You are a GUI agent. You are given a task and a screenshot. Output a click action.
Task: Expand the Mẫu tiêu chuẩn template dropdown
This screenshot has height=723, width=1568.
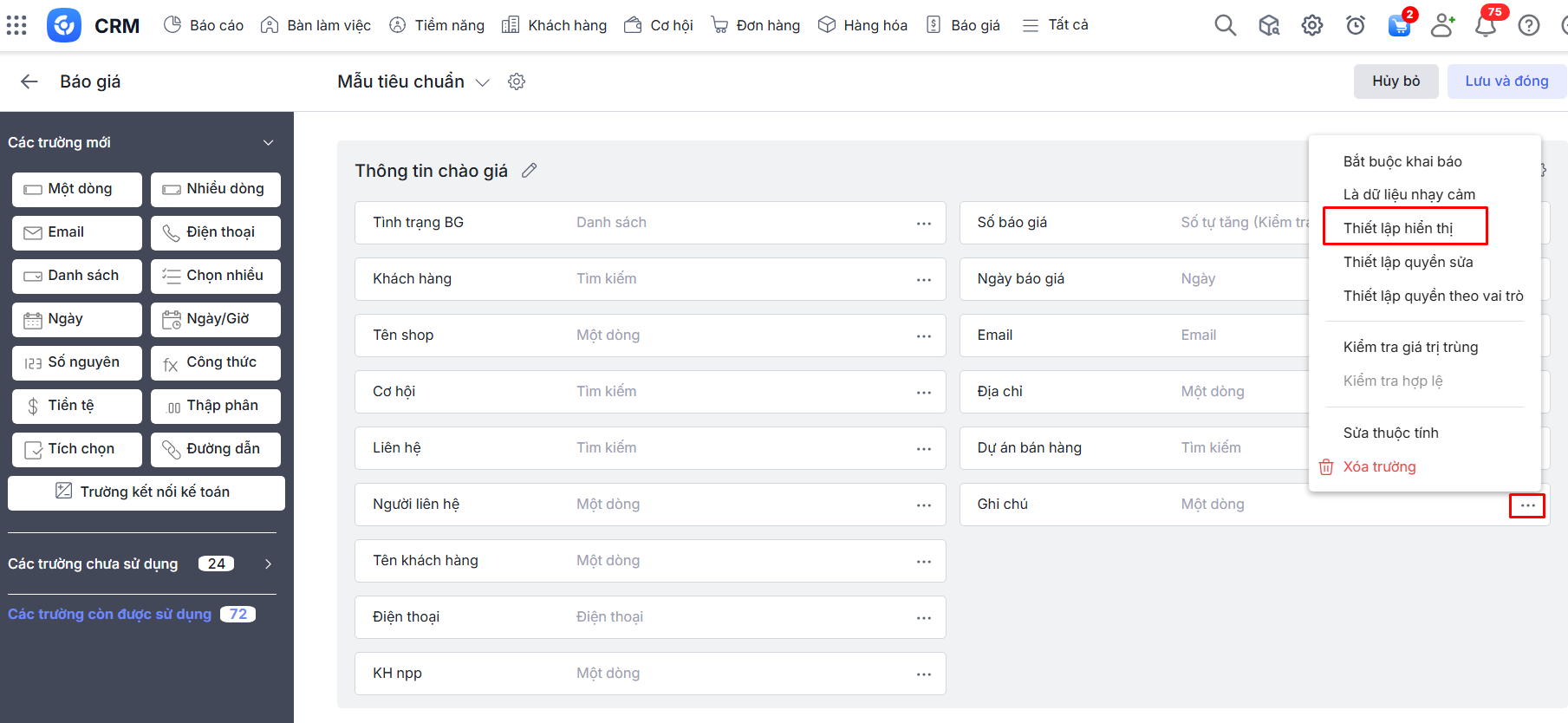click(x=483, y=82)
